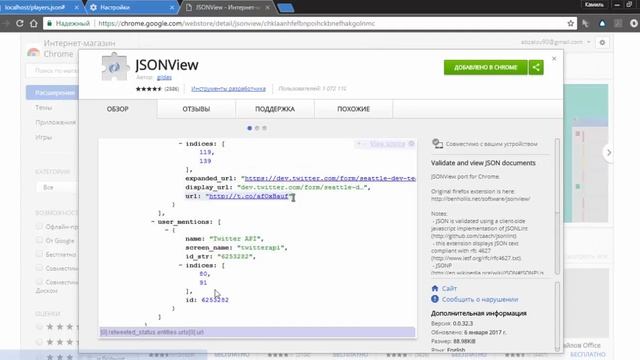The height and width of the screenshot is (360, 640).
Task: Click the web store search field
Action: tap(53, 71)
